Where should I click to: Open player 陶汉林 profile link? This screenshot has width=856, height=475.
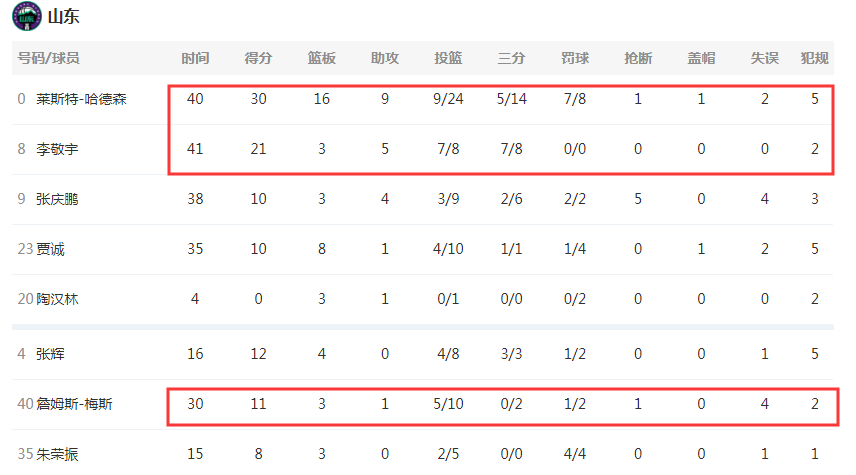pyautogui.click(x=57, y=299)
